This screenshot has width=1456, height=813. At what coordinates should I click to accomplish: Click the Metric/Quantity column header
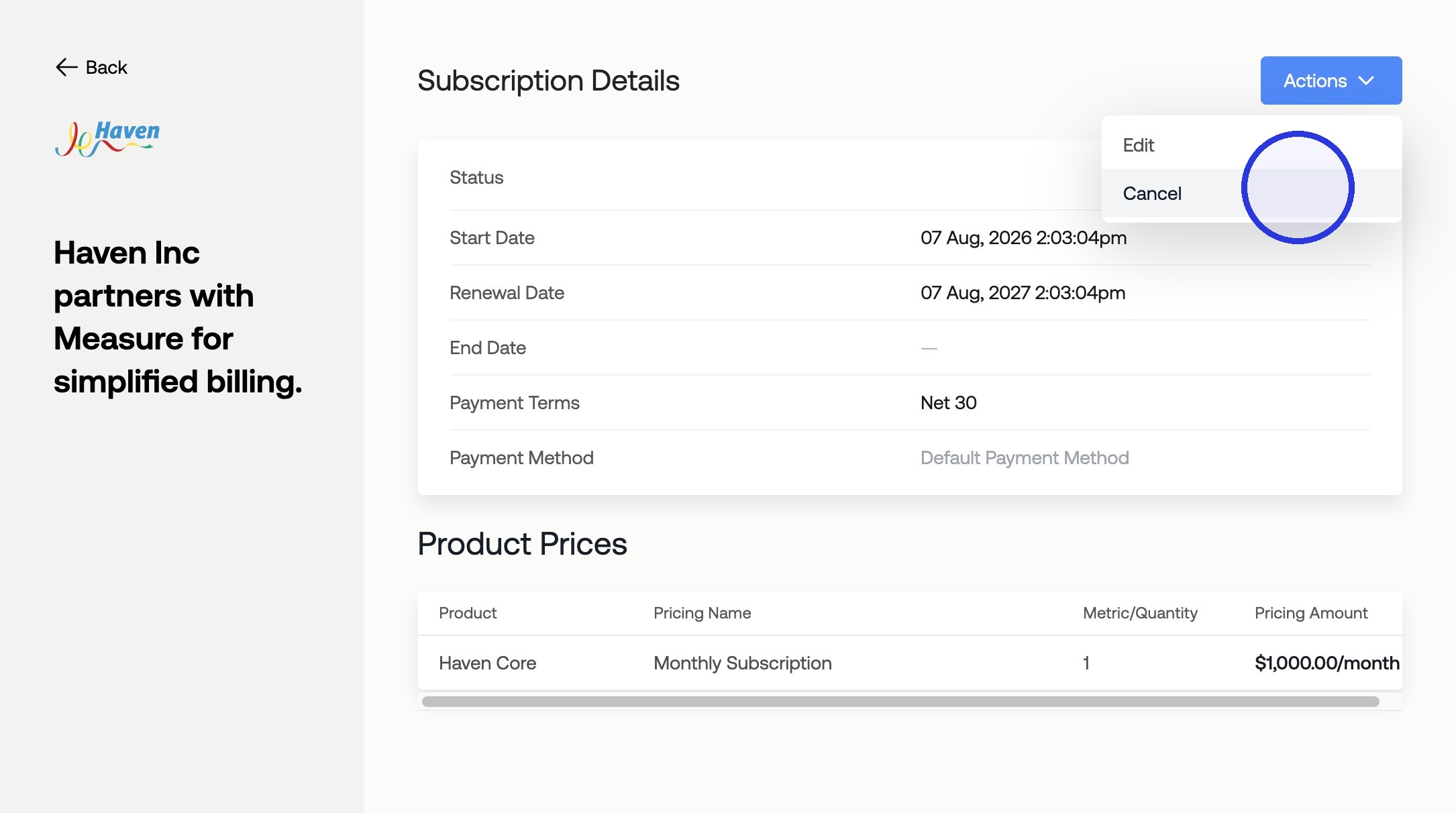[1140, 613]
